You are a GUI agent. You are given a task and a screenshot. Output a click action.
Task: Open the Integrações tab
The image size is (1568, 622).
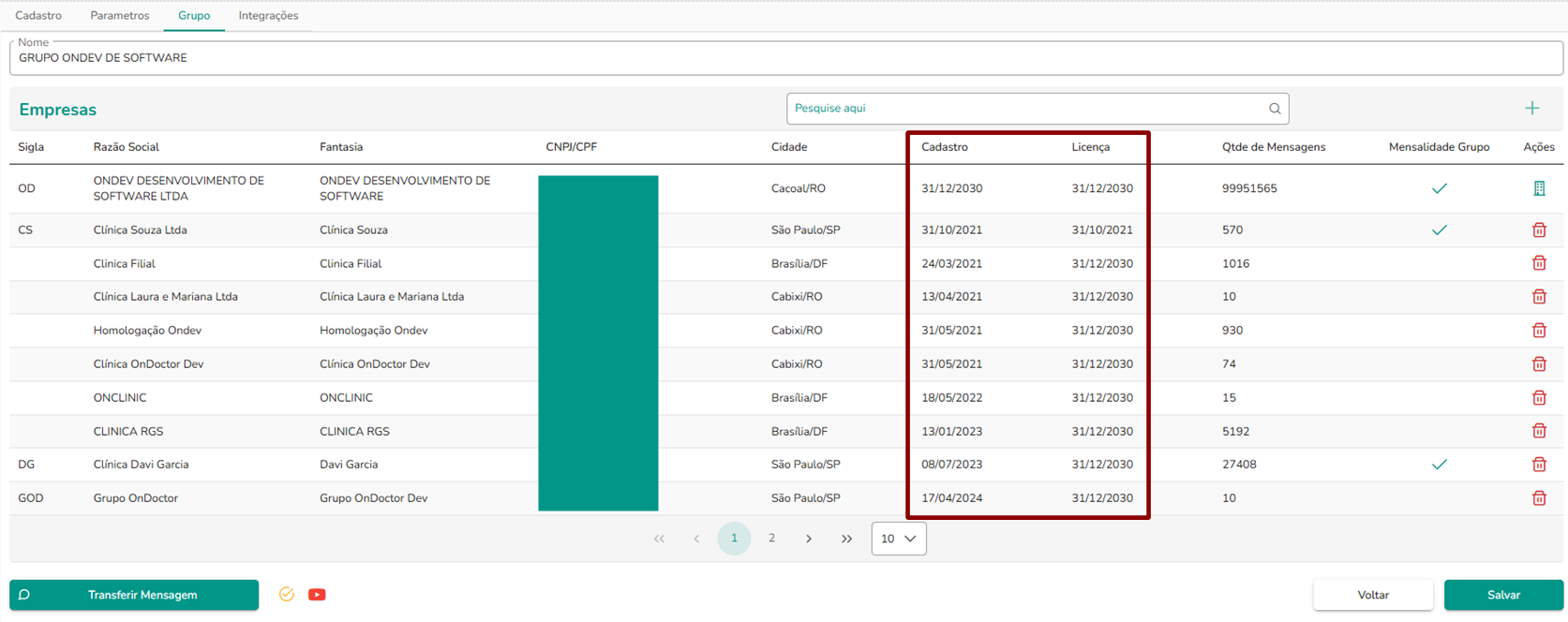tap(268, 16)
